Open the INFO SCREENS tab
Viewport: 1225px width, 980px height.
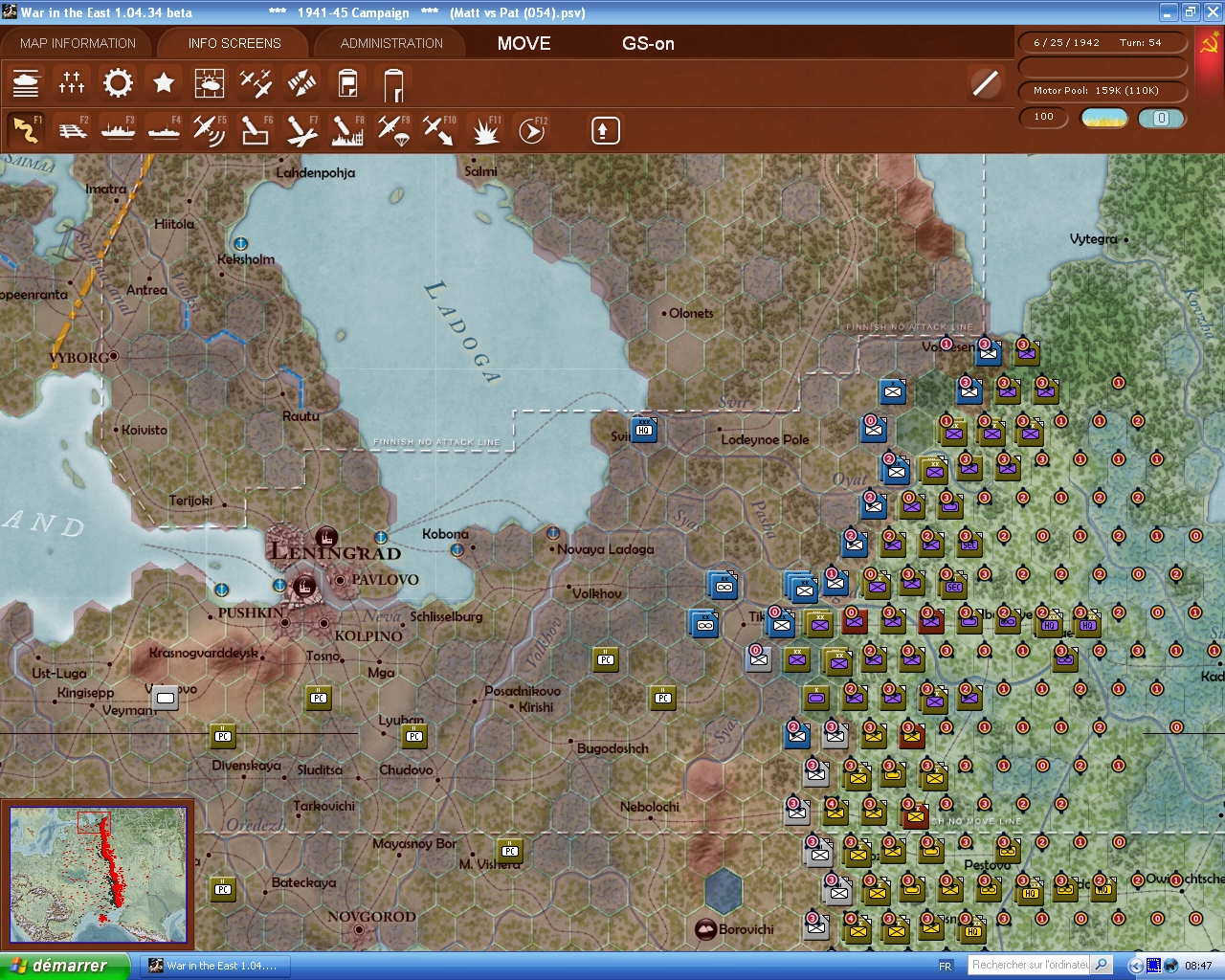(234, 43)
